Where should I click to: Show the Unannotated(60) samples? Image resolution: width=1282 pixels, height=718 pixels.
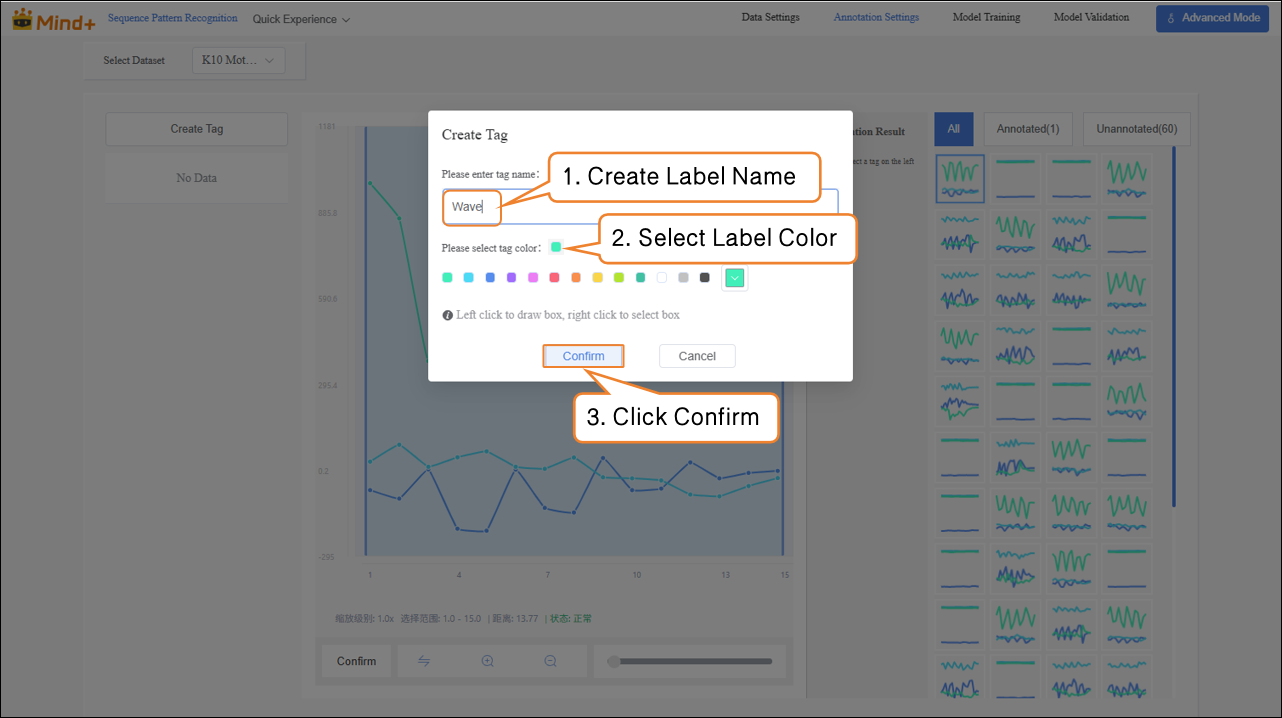[x=1136, y=129]
